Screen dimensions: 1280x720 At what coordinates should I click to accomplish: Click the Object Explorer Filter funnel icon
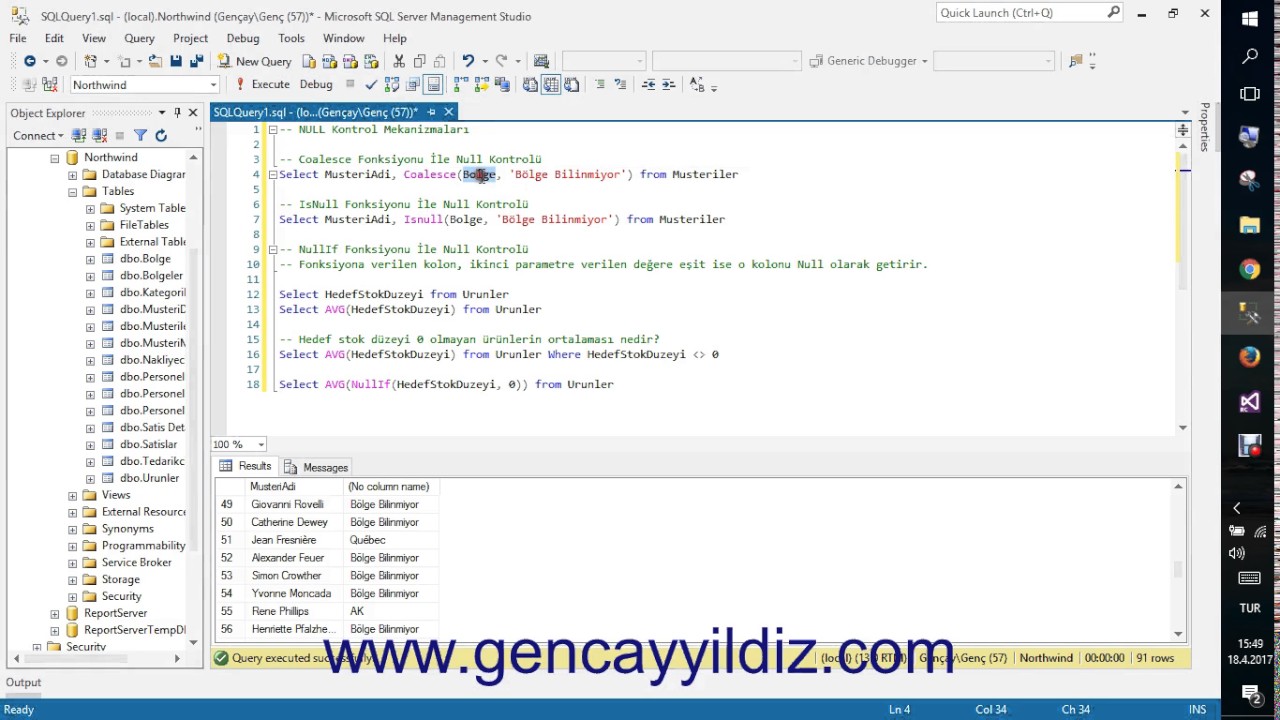click(140, 135)
